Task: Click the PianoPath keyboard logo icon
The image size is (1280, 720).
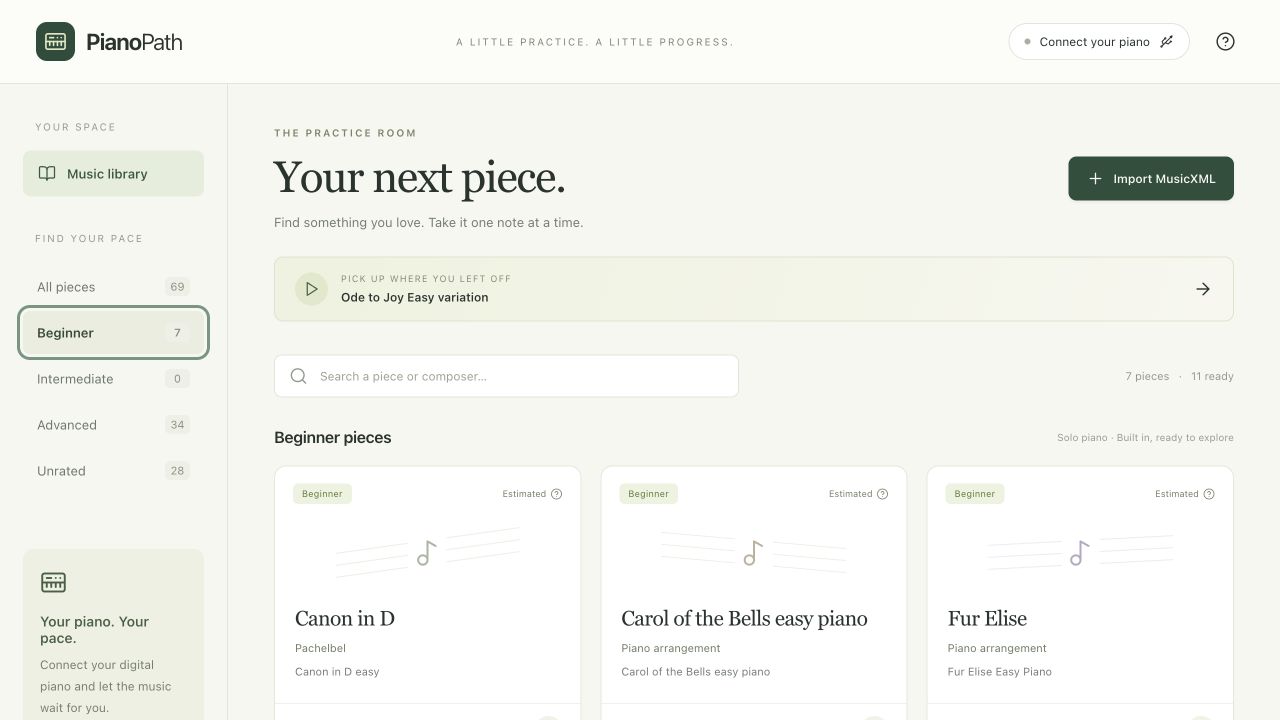Action: click(x=55, y=42)
